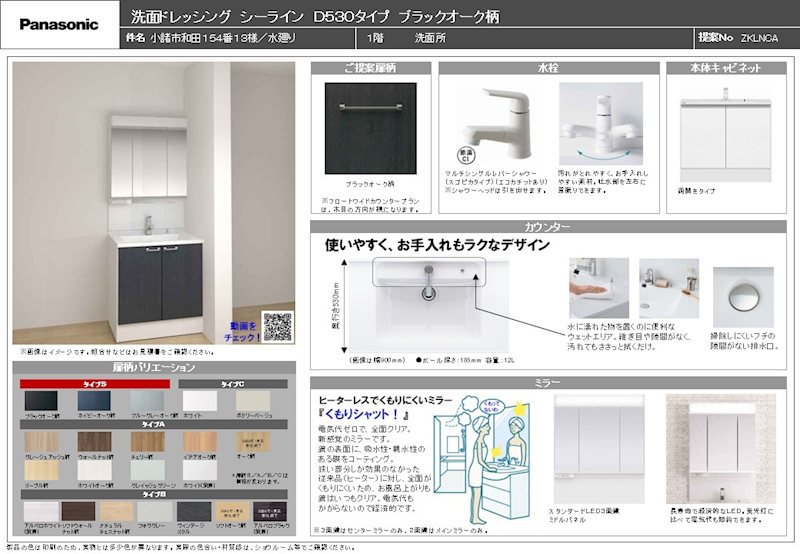Select the グレージュアッシュ柄 swatch

[41, 442]
